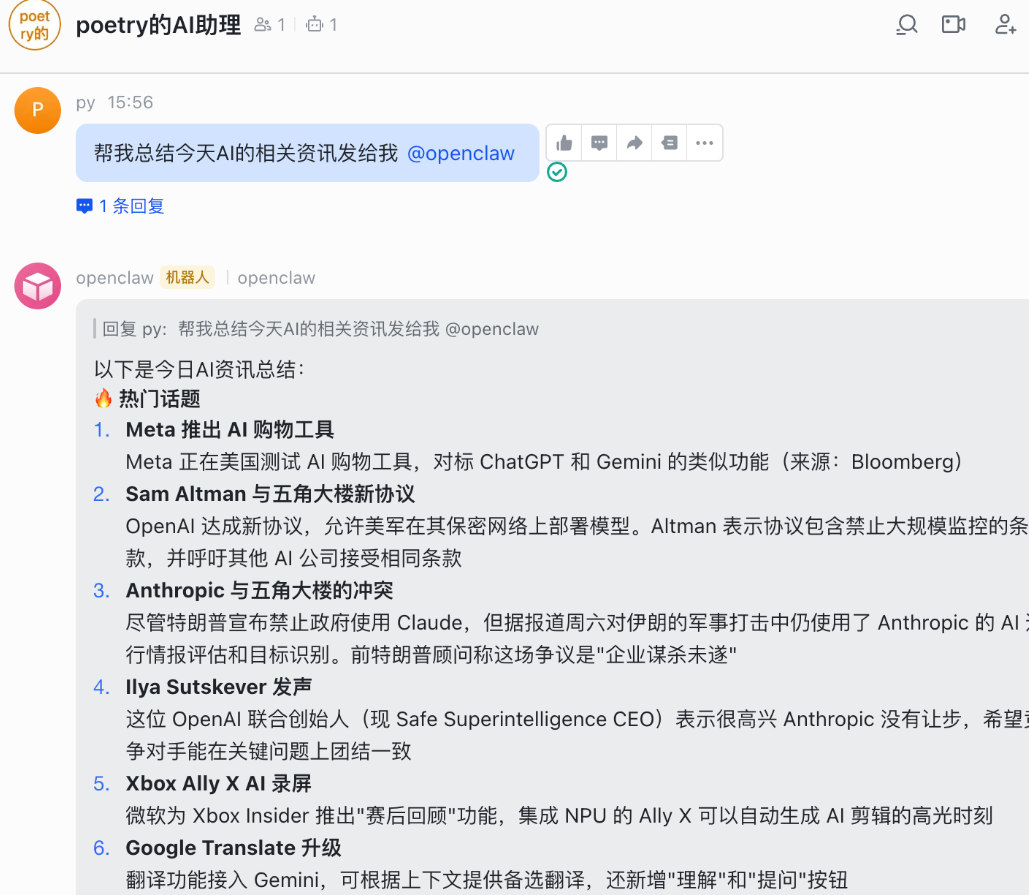This screenshot has height=895, width=1029.
Task: Click the Xbox Insider 赛后回顾 description line
Action: pyautogui.click(x=559, y=816)
